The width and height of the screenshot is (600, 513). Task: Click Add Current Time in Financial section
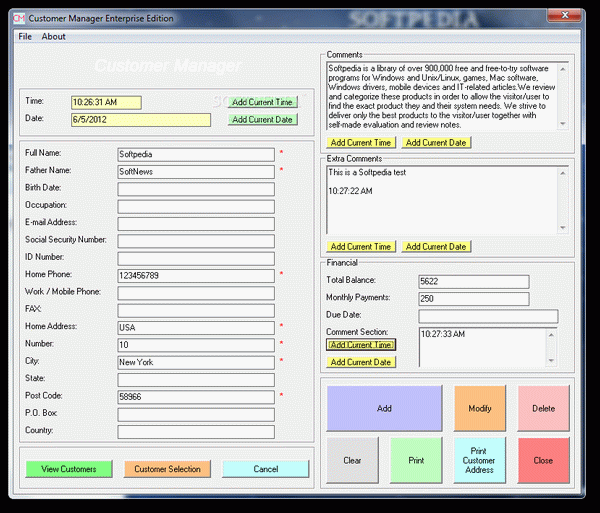(x=361, y=345)
